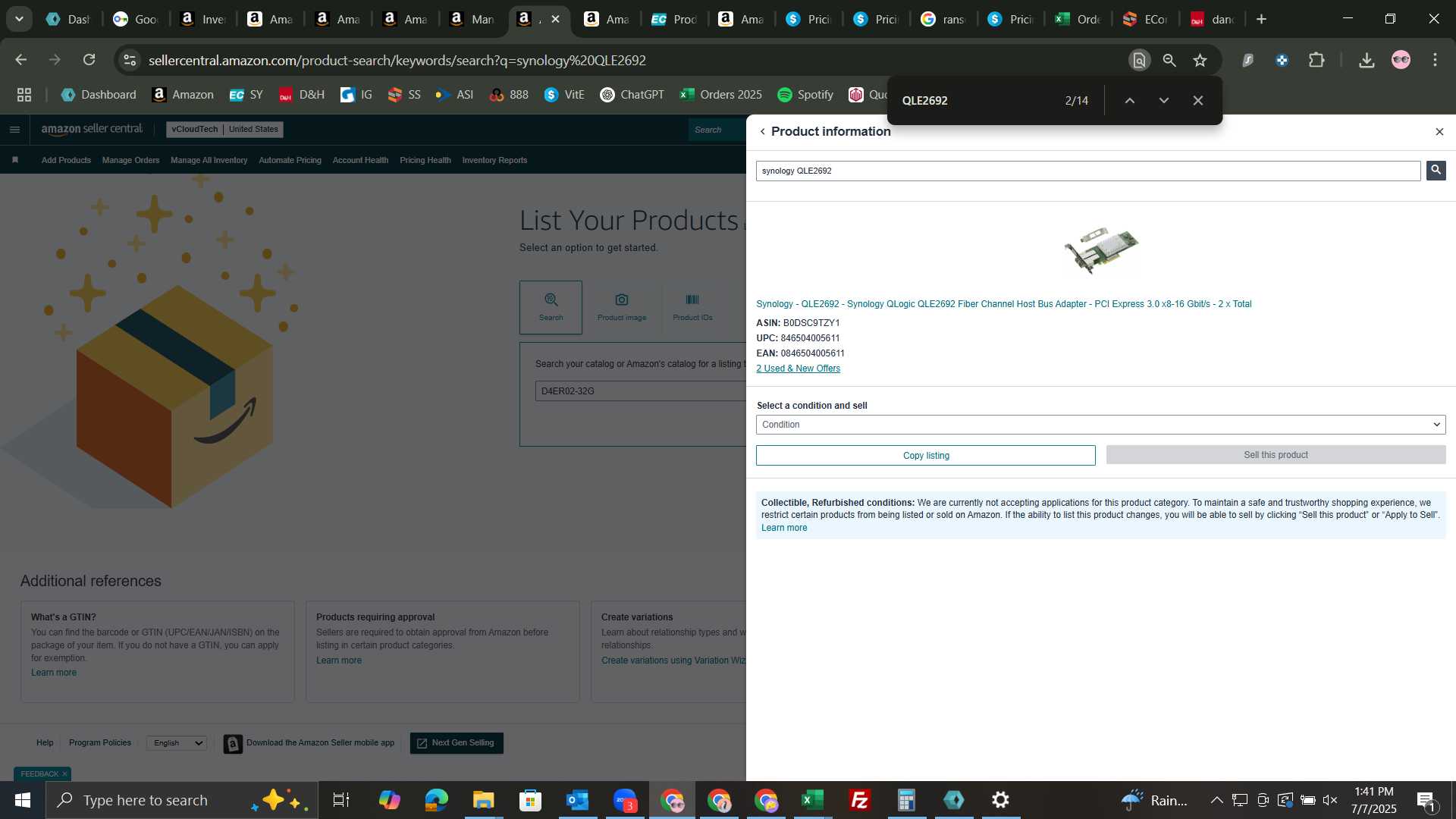Go to next find-in-page match
1456x819 pixels.
[x=1164, y=100]
